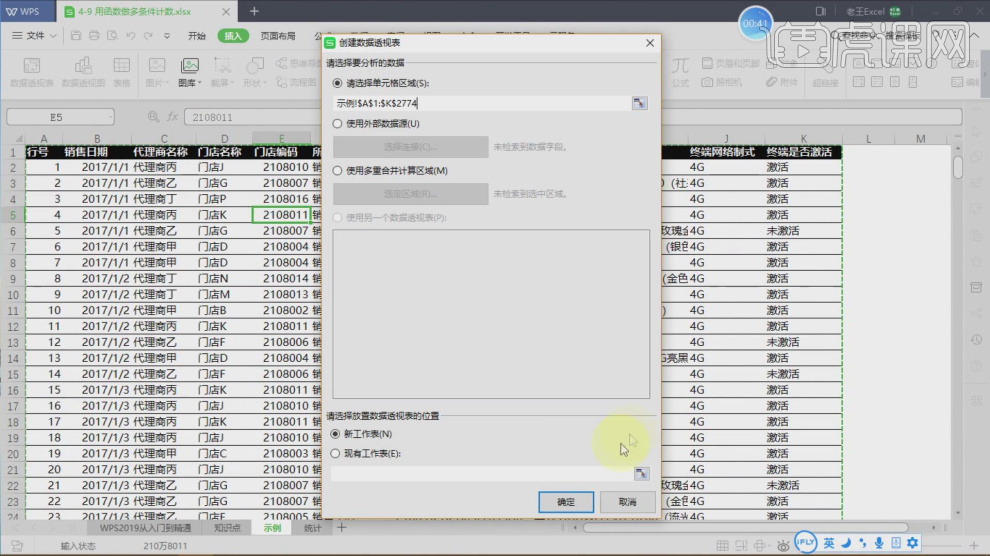Screen dimensions: 990x556
Task: Click the fx insert function icon
Action: click(x=172, y=117)
